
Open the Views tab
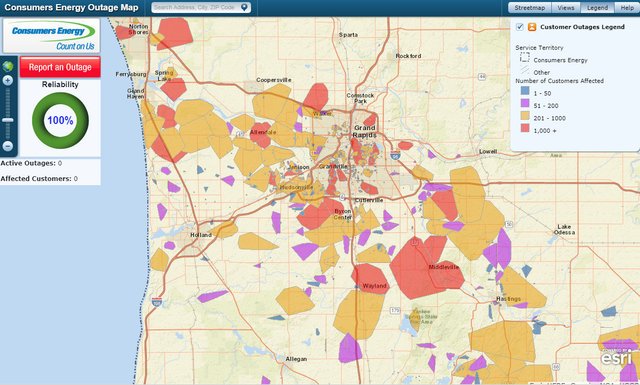coord(566,8)
